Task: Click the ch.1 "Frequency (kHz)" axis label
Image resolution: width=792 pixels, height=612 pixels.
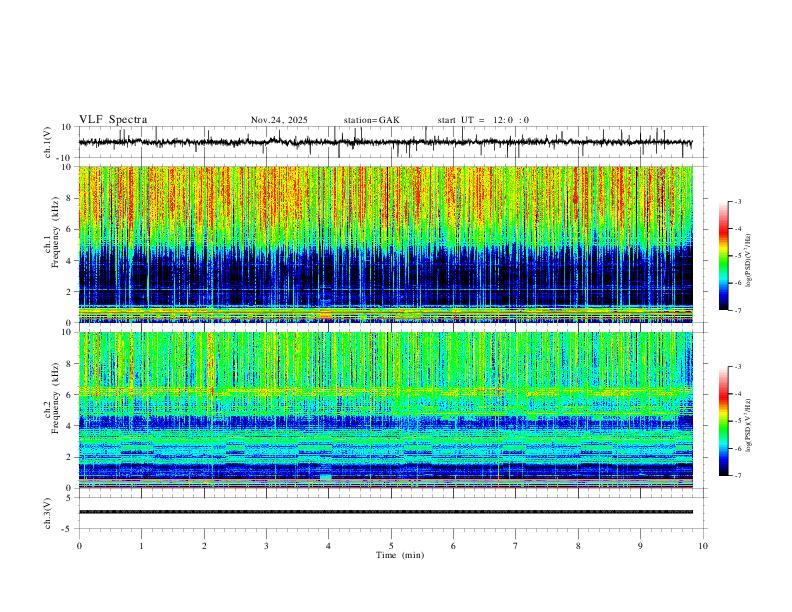Action: click(55, 233)
